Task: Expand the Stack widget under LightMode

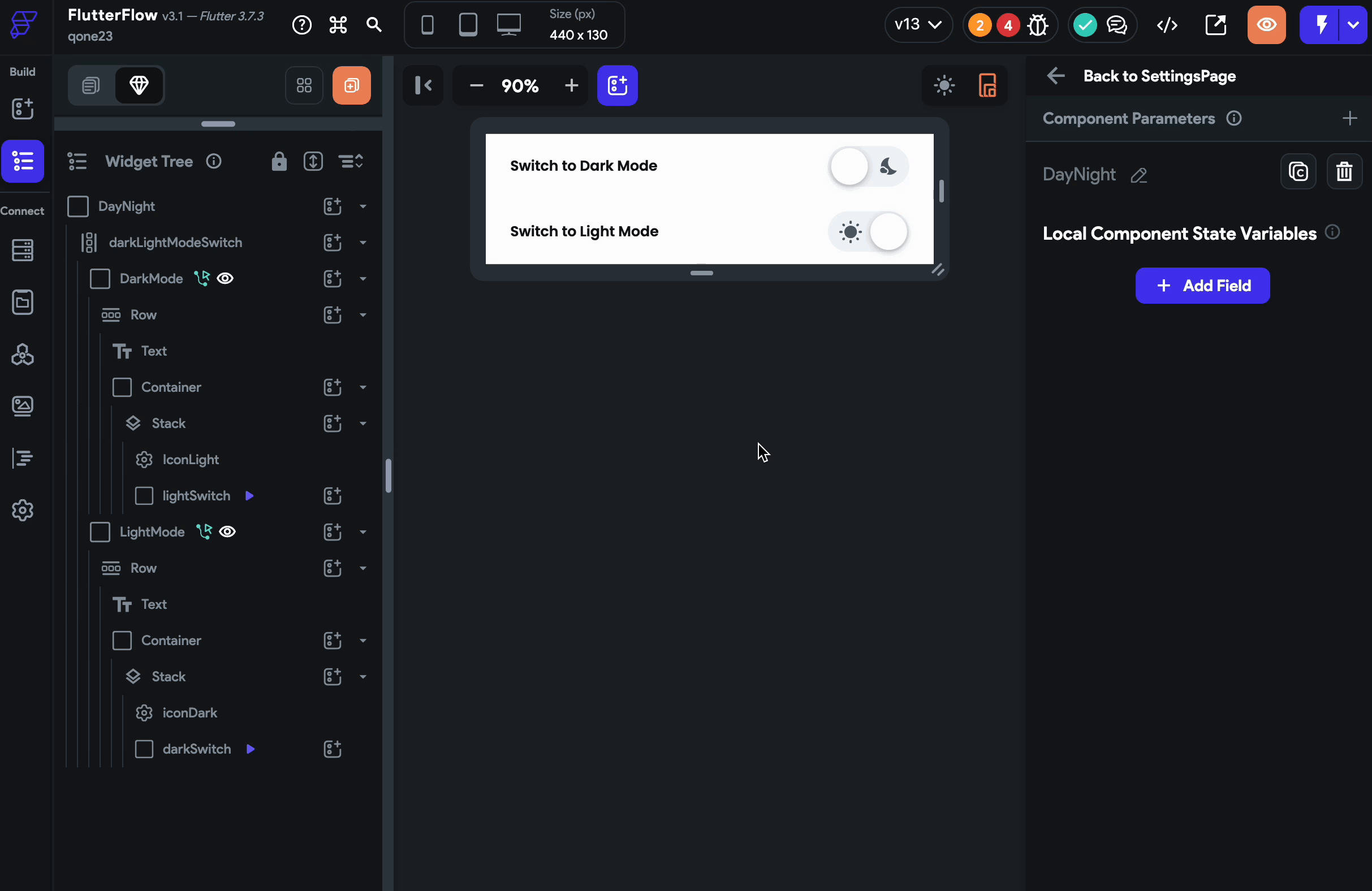Action: [x=363, y=676]
